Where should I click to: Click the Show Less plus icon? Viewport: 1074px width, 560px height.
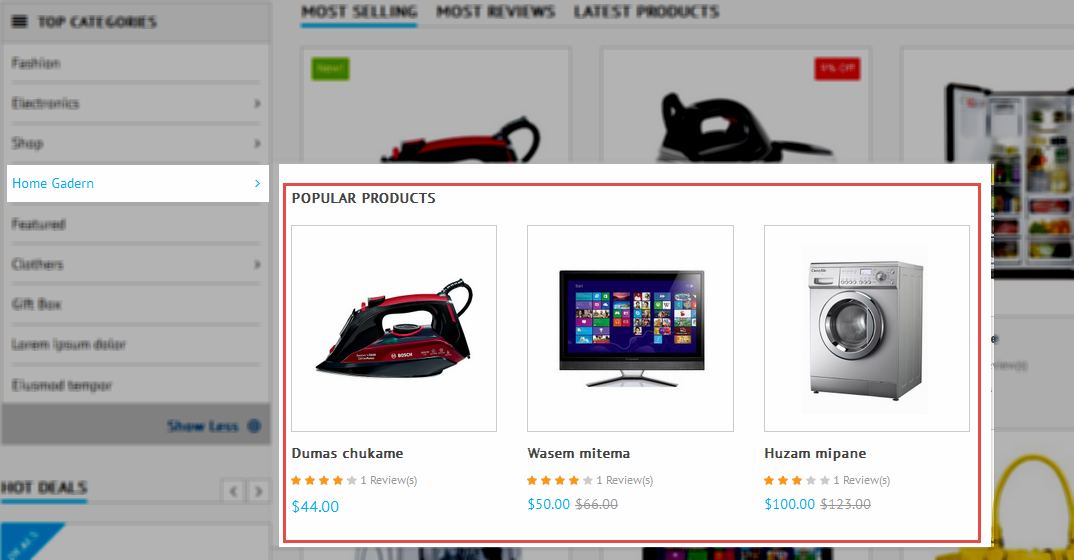(x=254, y=426)
